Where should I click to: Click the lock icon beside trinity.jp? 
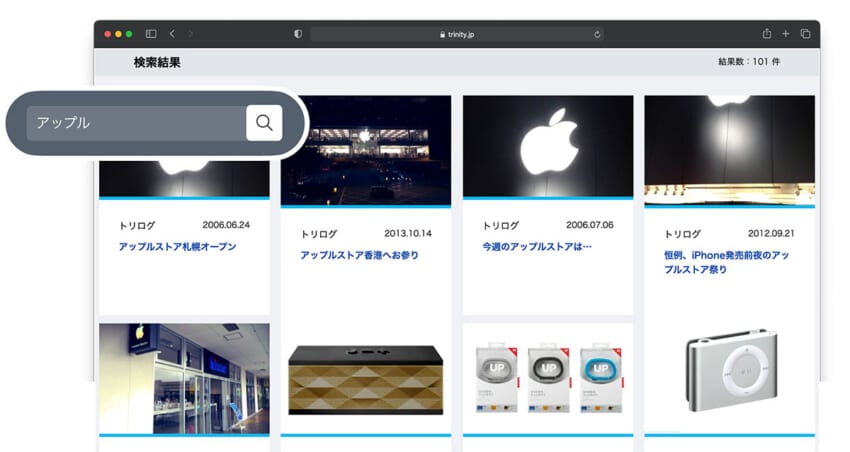click(x=442, y=34)
